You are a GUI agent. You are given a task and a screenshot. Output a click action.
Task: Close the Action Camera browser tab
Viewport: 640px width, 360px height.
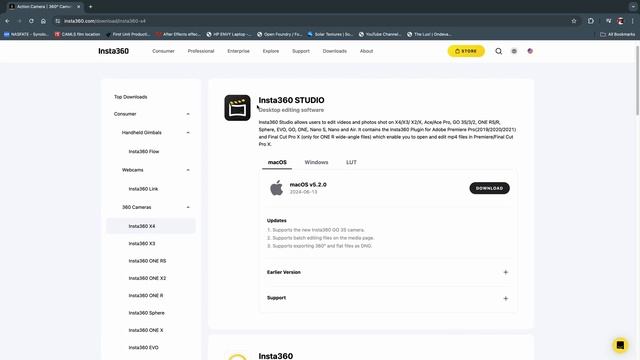[x=79, y=7]
